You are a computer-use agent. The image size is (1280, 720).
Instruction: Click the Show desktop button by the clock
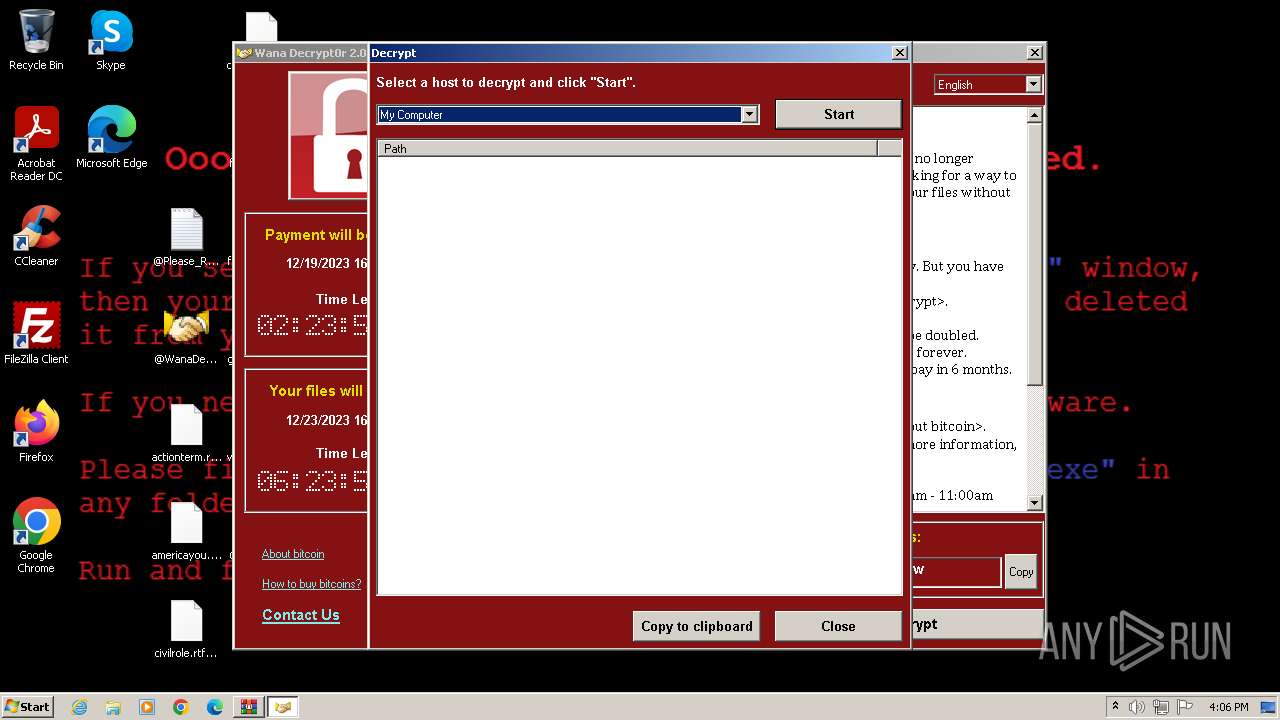coord(1269,707)
